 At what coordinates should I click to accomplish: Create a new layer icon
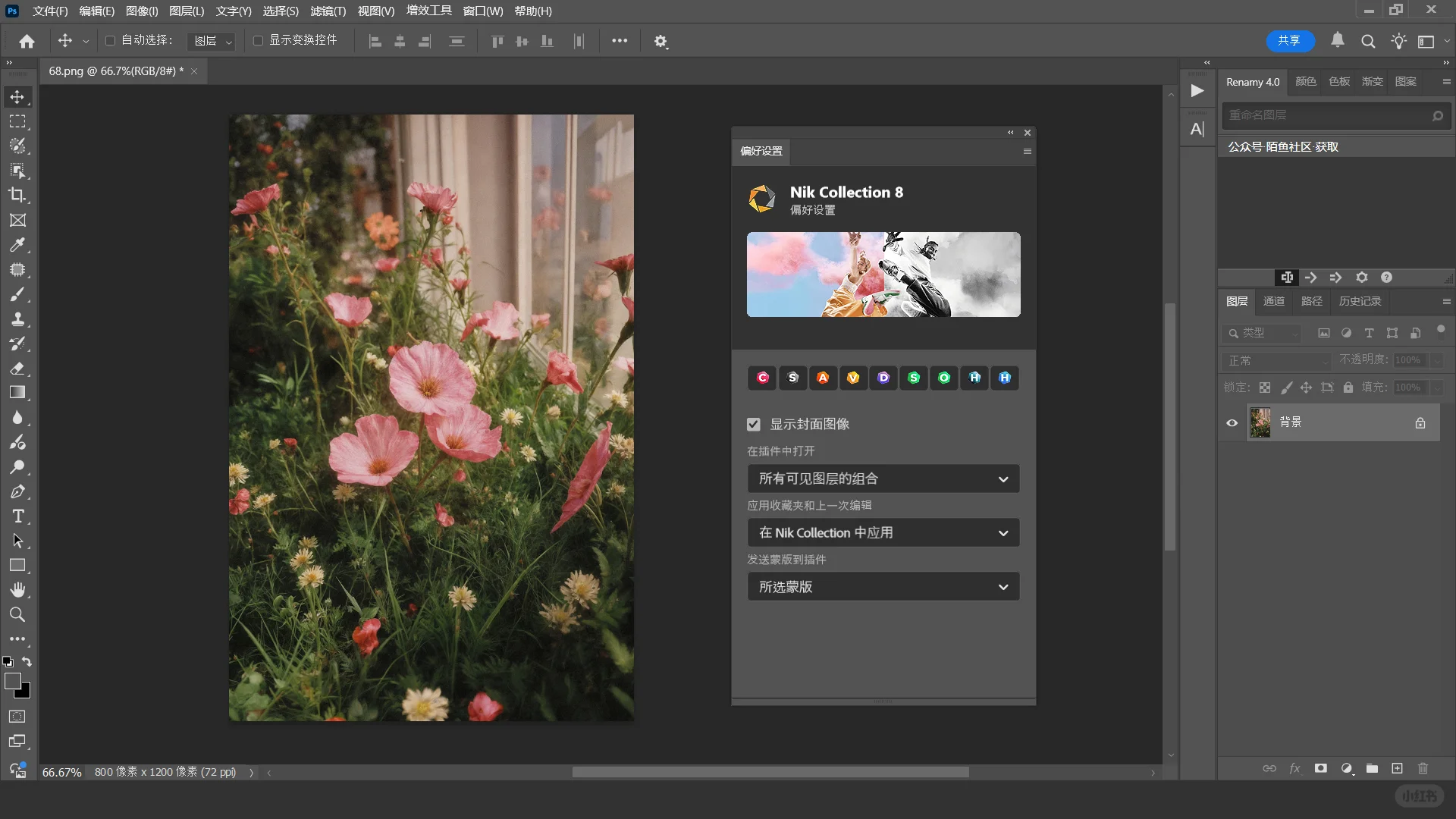click(1397, 768)
